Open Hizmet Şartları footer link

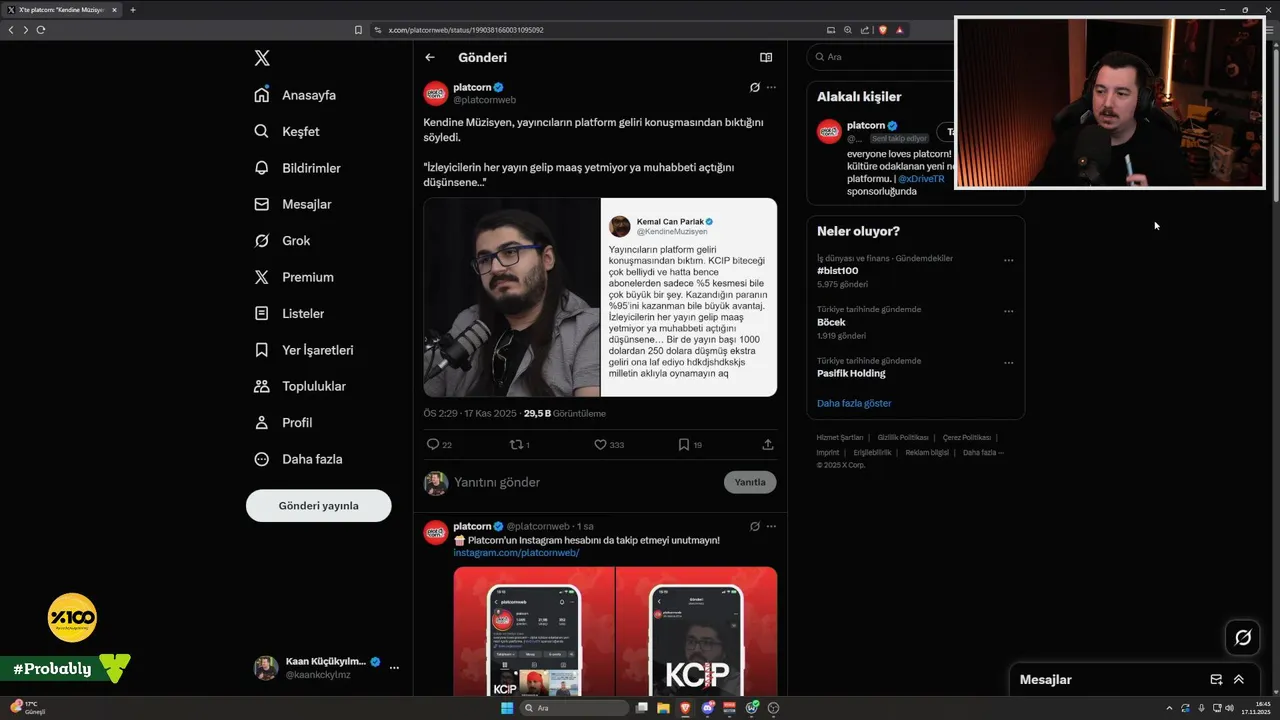coord(840,437)
